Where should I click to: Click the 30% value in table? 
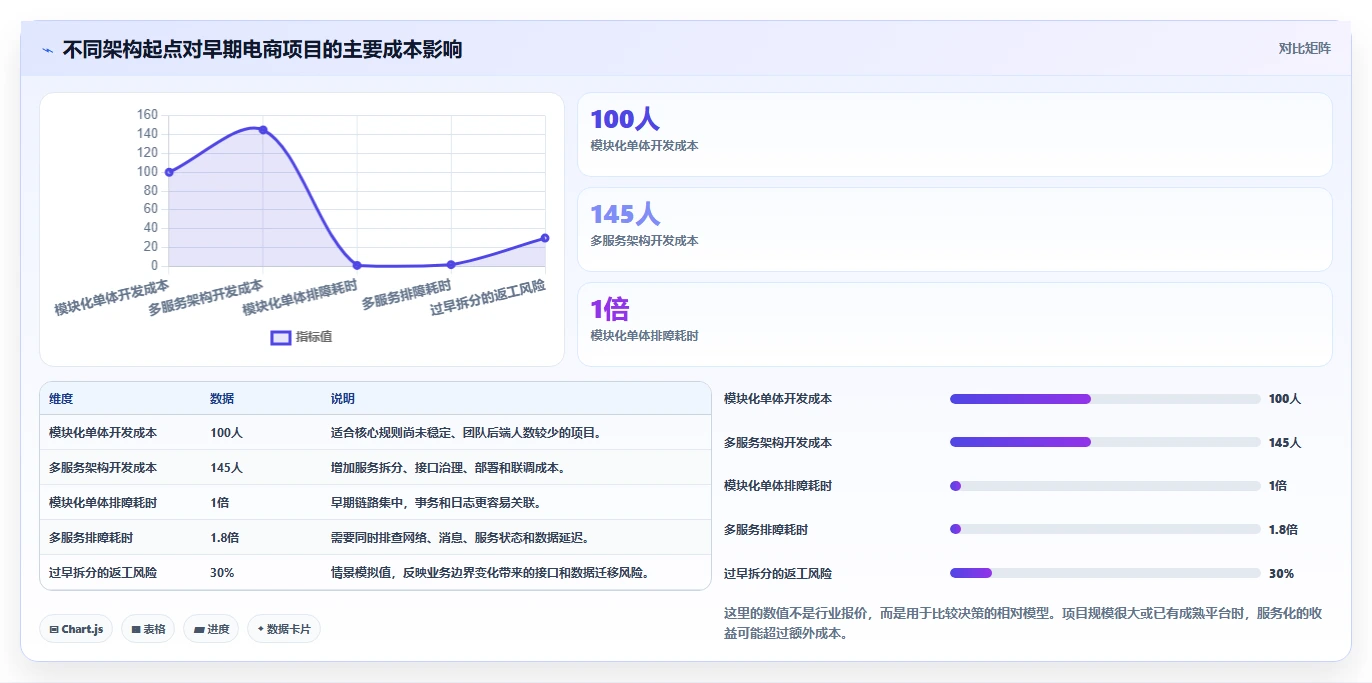(x=222, y=573)
